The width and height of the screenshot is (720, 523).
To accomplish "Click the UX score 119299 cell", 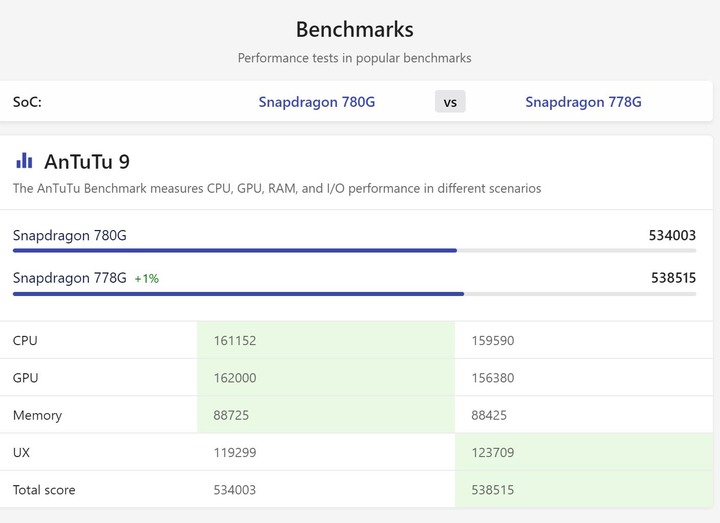I will point(235,453).
